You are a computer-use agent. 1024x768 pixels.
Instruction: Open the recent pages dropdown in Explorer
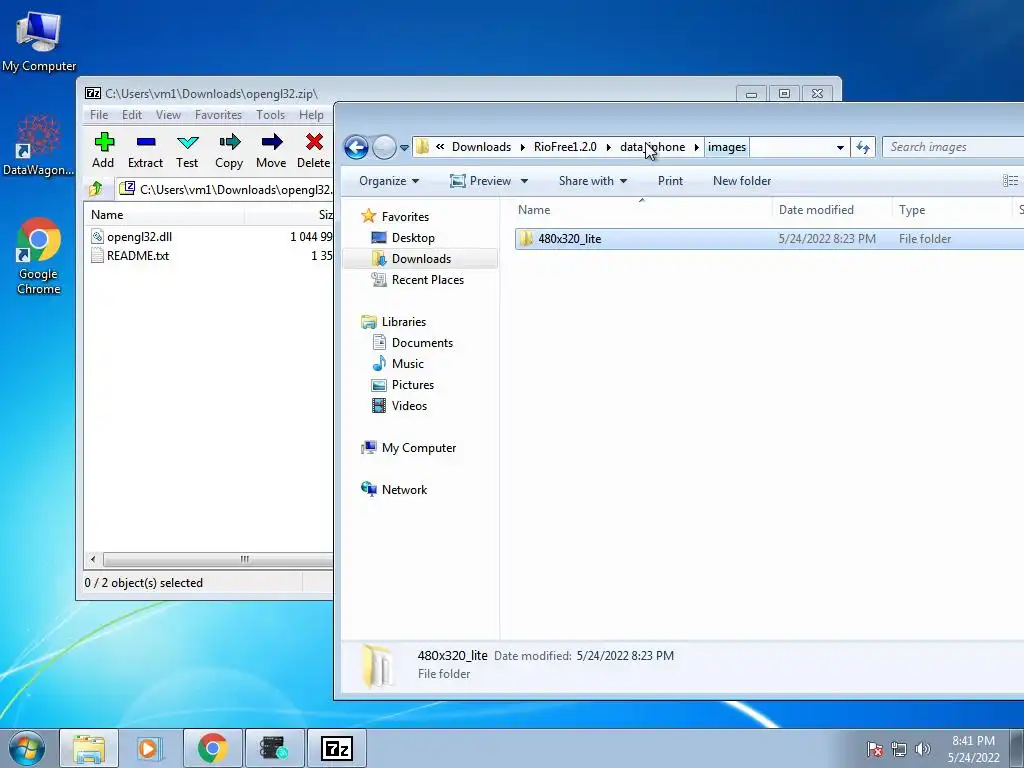[404, 148]
